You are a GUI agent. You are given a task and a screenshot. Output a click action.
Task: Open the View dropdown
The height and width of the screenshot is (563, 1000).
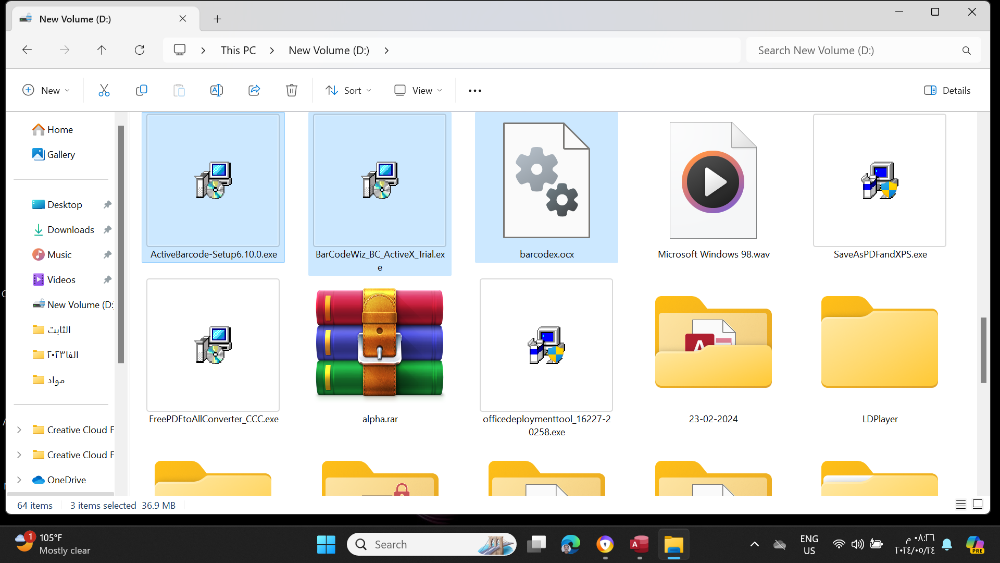[x=418, y=91]
